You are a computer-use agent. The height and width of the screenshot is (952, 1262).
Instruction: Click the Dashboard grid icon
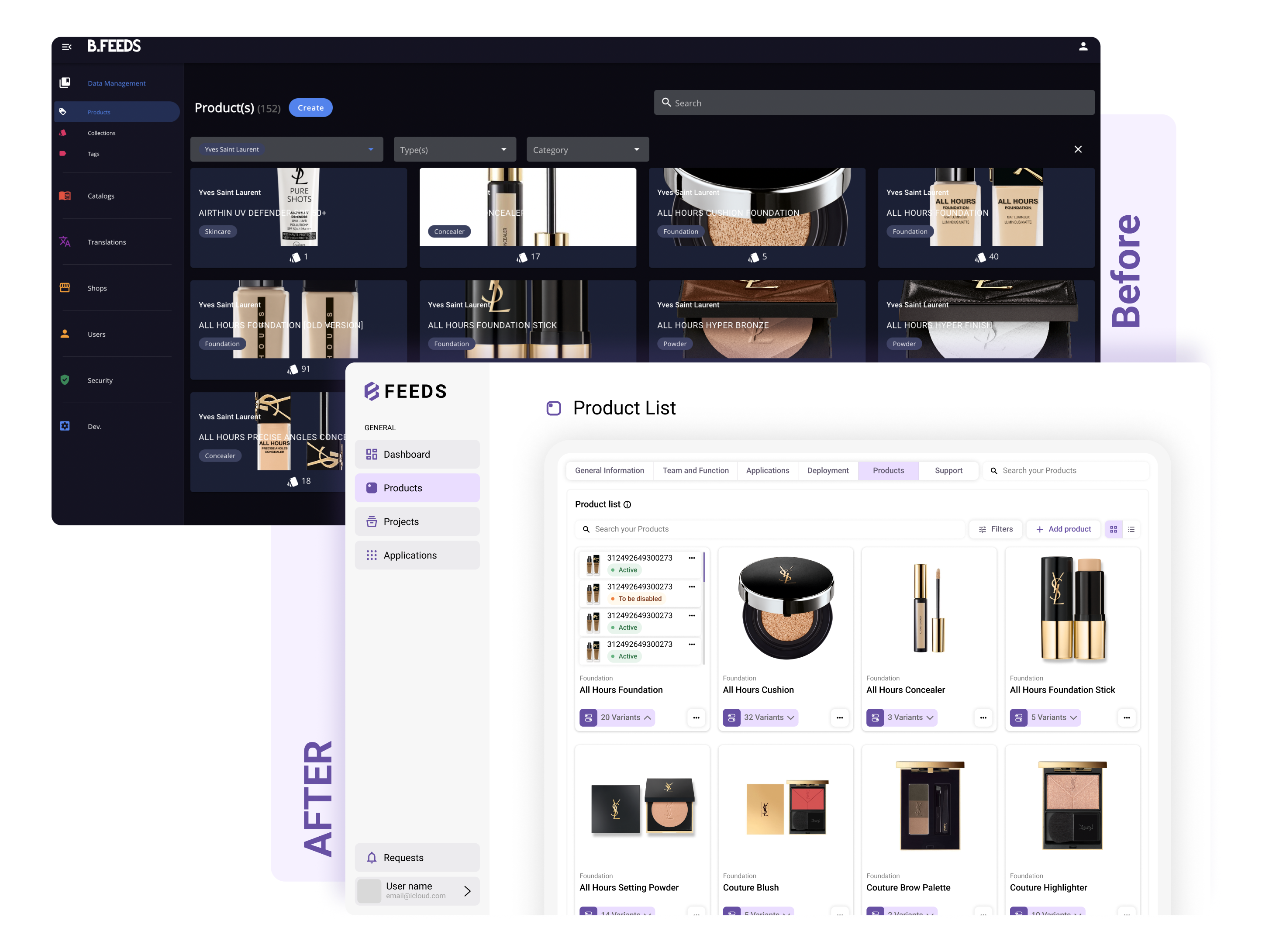pyautogui.click(x=372, y=455)
